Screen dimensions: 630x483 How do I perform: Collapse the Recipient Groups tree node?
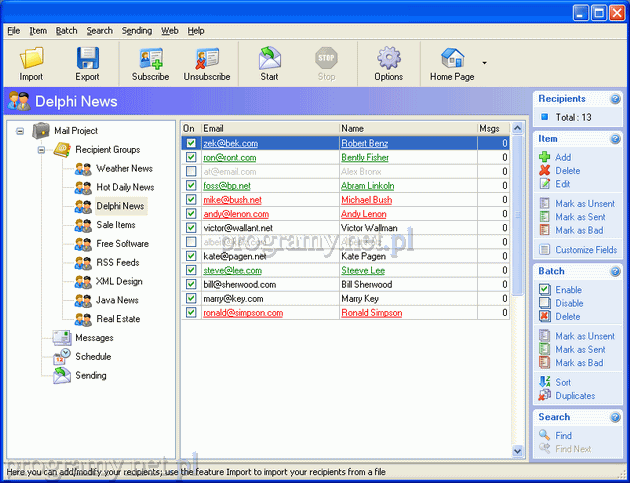pos(42,150)
